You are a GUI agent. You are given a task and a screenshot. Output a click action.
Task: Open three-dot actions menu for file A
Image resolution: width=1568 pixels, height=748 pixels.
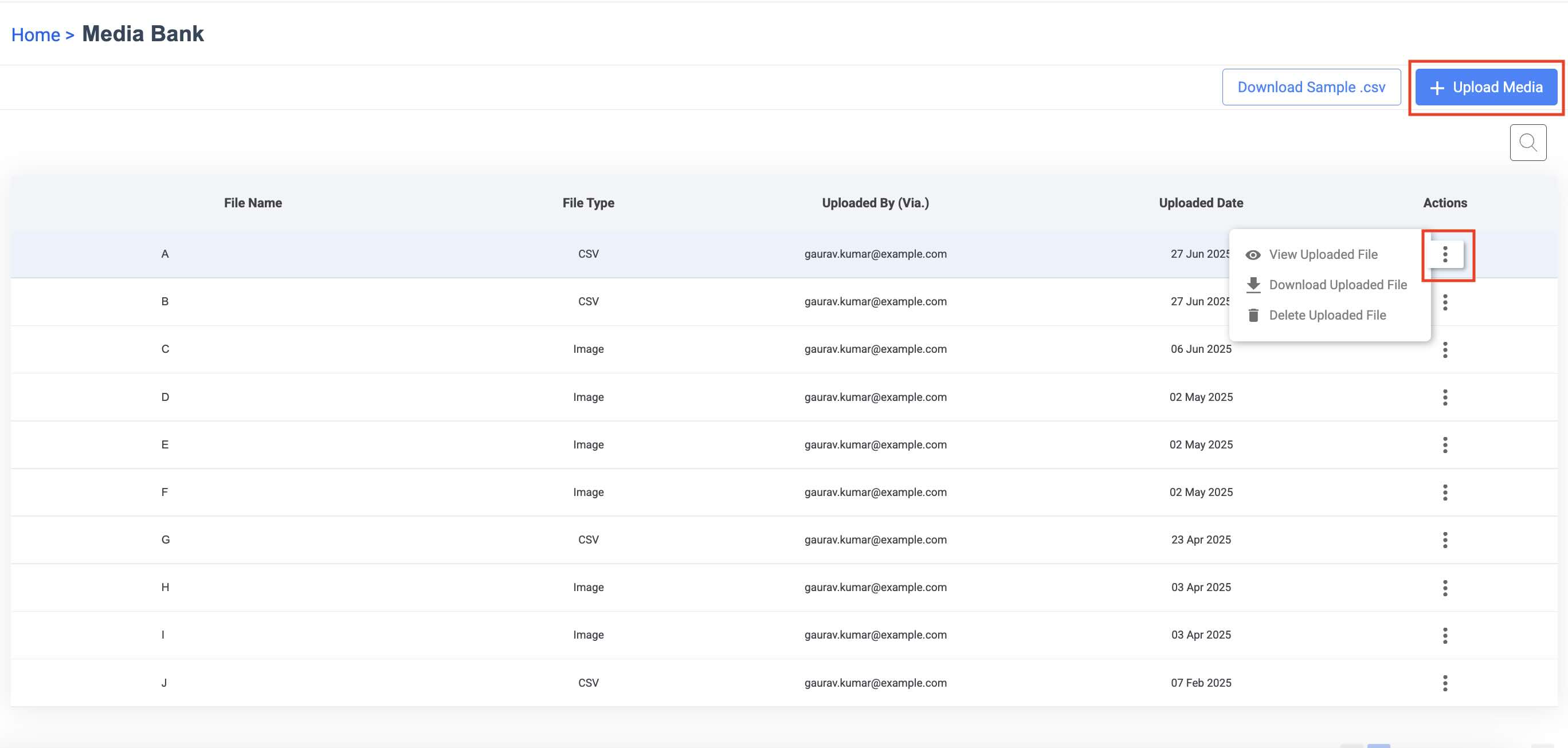tap(1444, 254)
